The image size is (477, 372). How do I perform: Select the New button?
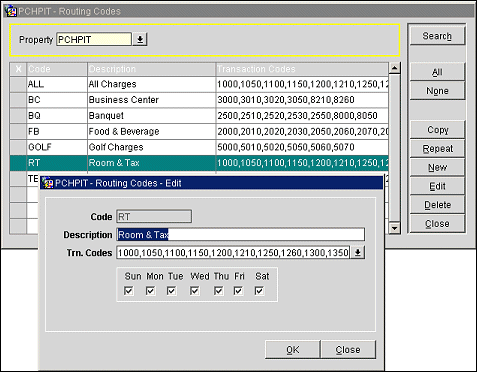pyautogui.click(x=437, y=167)
